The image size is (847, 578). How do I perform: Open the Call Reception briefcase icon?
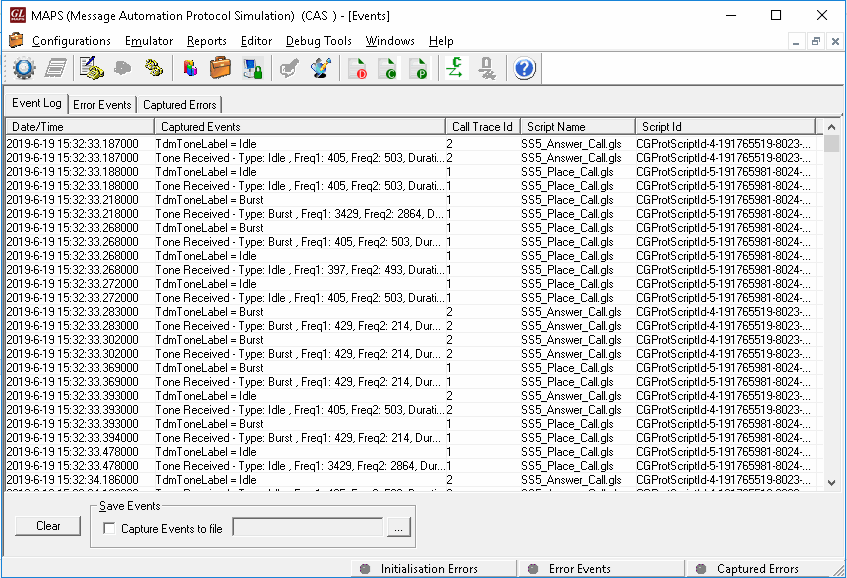(220, 67)
